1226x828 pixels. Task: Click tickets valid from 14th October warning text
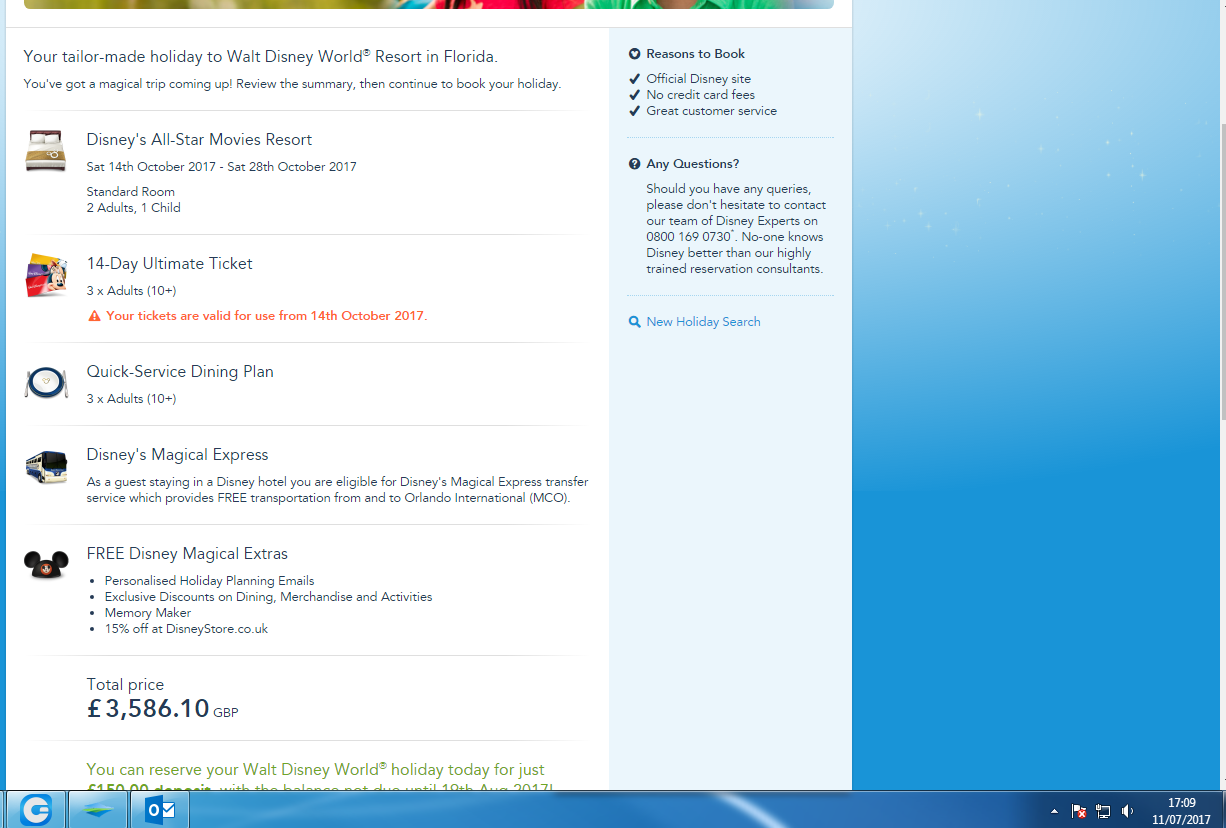266,316
